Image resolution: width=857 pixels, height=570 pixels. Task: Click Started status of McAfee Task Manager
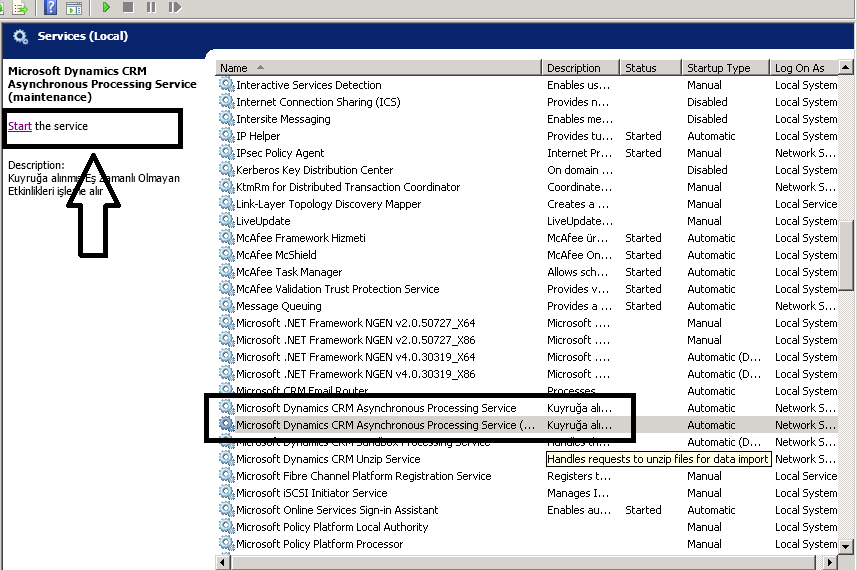coord(643,272)
